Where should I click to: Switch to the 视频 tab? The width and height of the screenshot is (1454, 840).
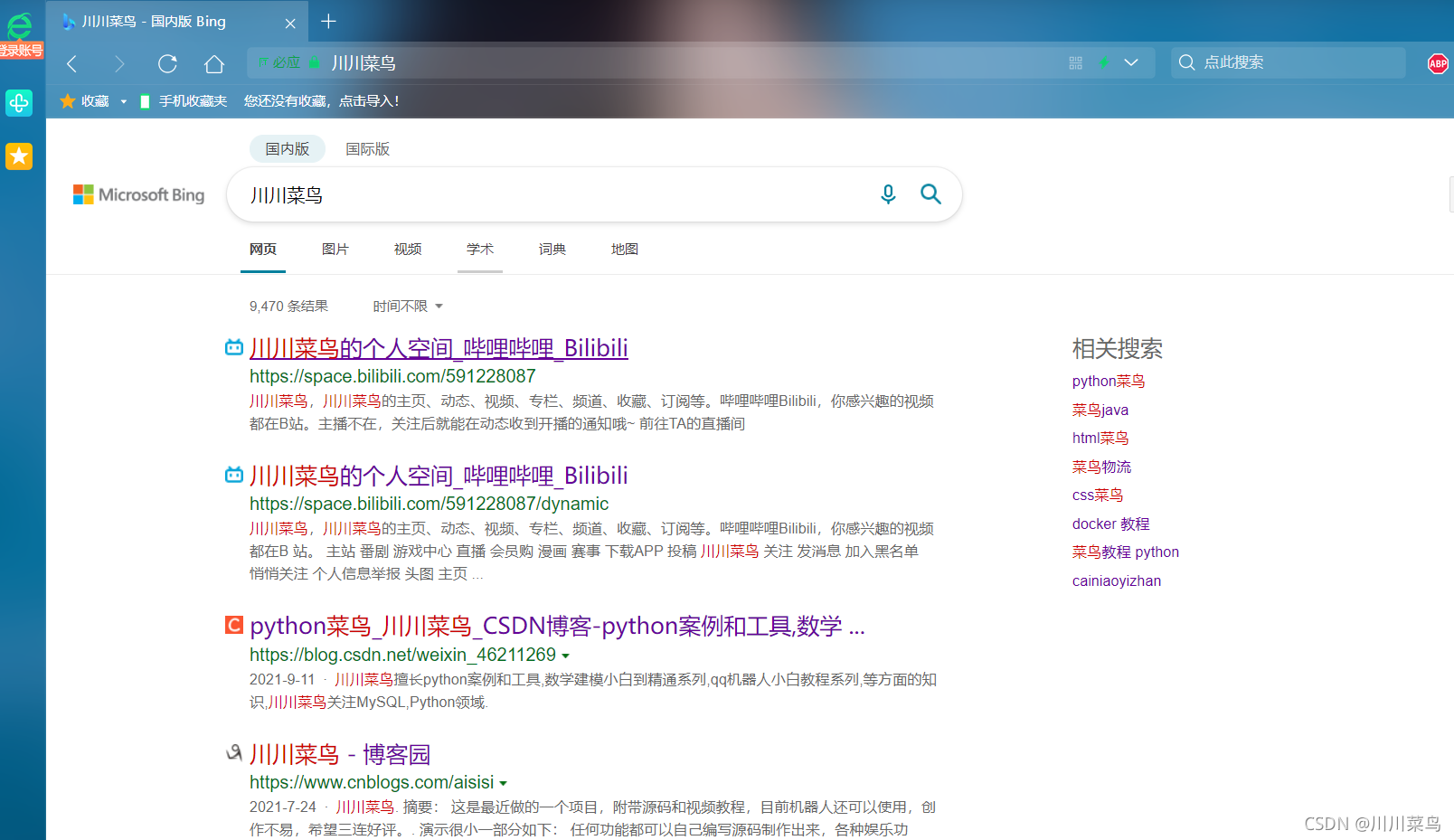tap(408, 250)
